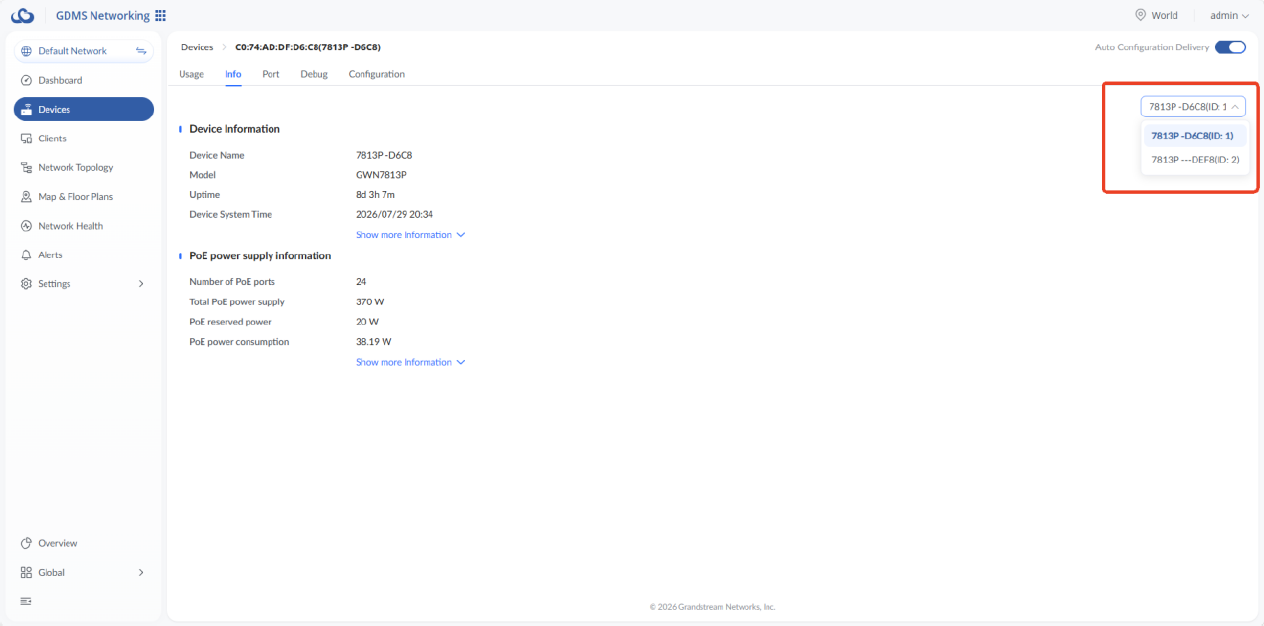This screenshot has width=1264, height=626.
Task: Click the Overview pie chart icon
Action: pos(27,543)
